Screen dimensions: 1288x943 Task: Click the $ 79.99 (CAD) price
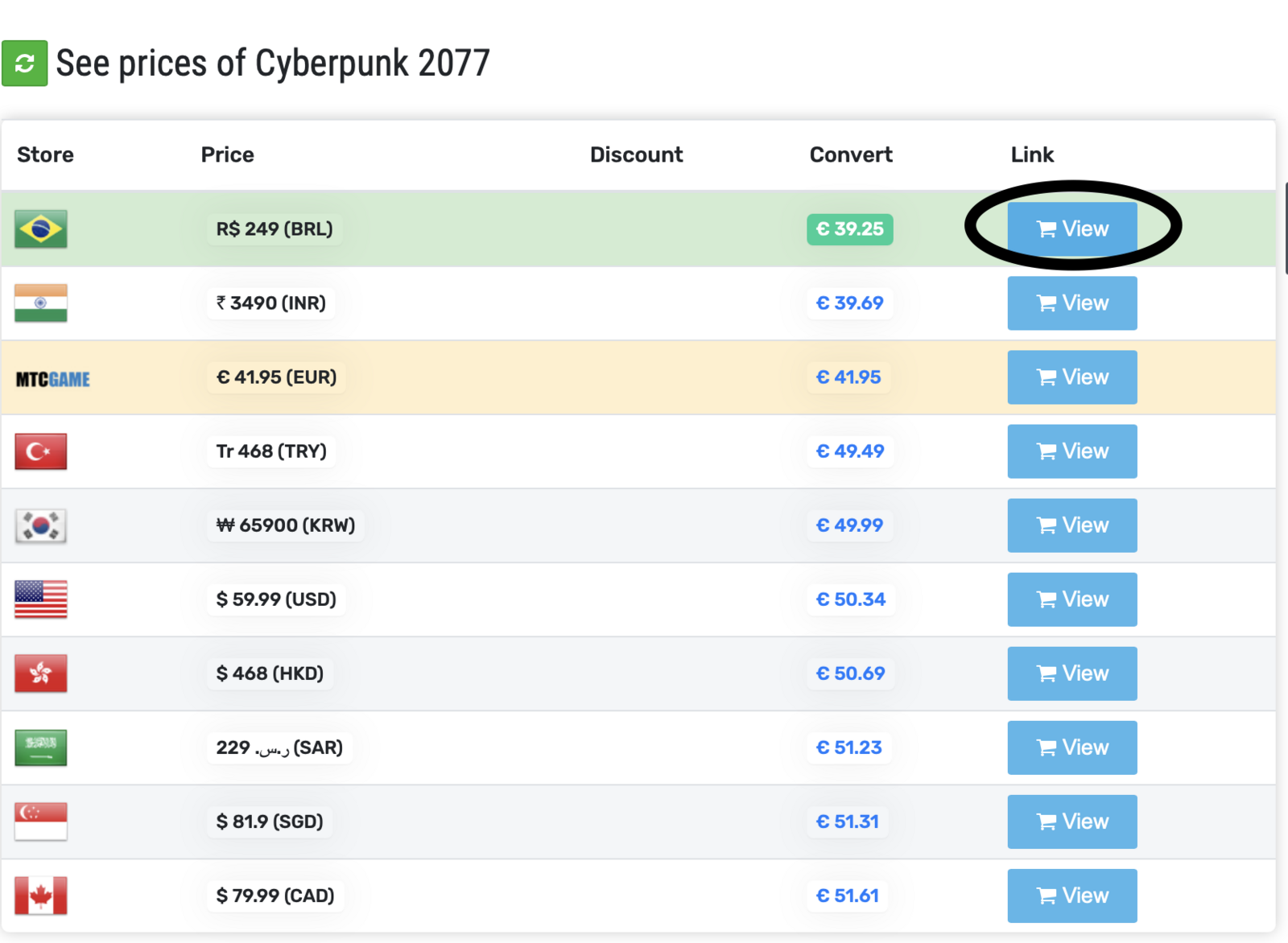pyautogui.click(x=275, y=896)
